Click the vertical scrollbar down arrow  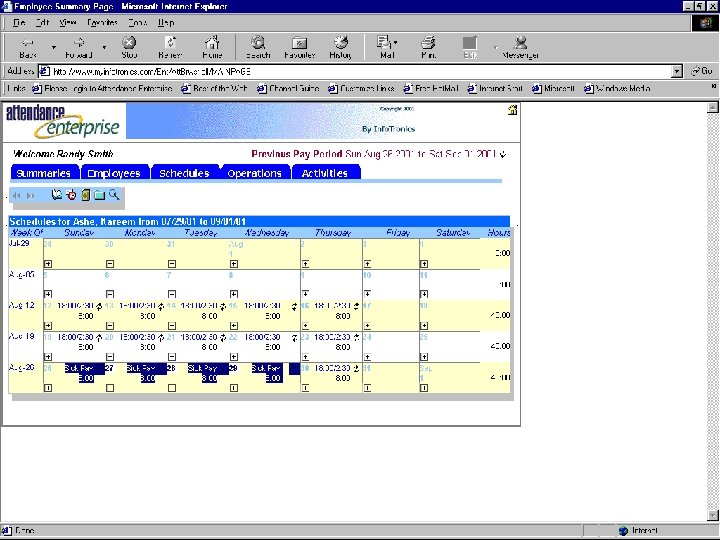tap(712, 515)
